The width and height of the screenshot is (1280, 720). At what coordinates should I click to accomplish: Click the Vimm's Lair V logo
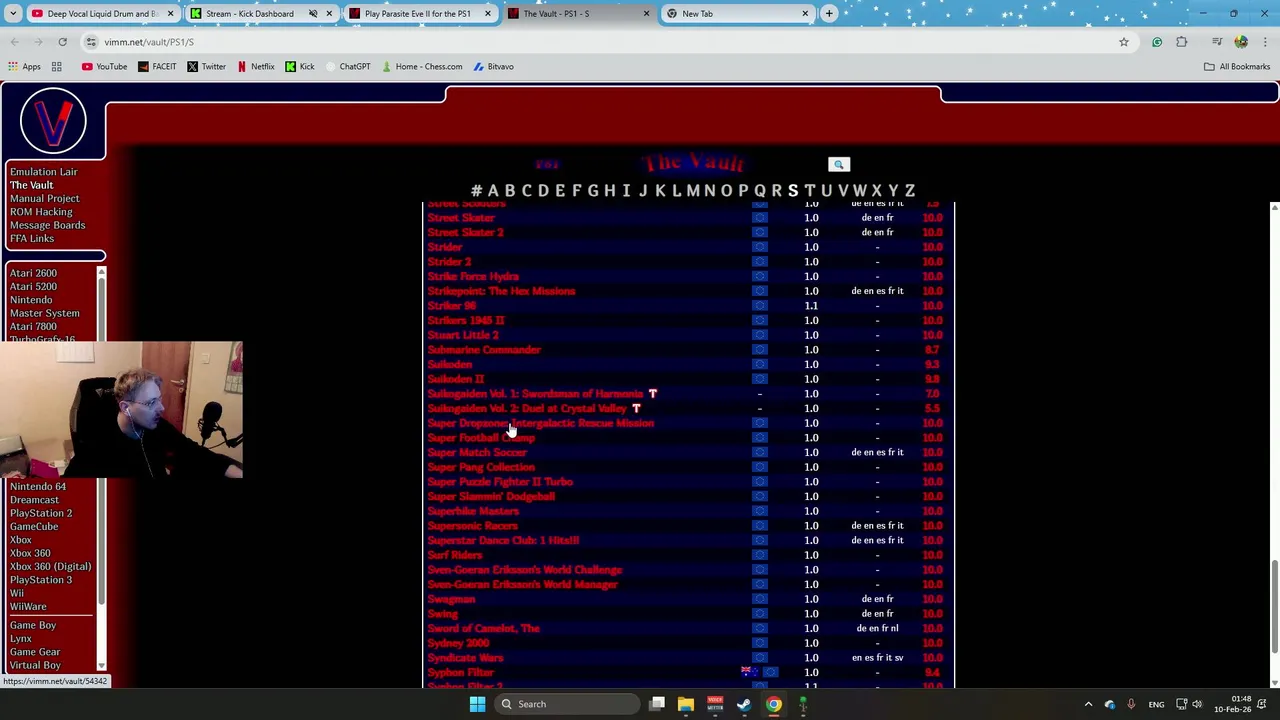(x=53, y=120)
